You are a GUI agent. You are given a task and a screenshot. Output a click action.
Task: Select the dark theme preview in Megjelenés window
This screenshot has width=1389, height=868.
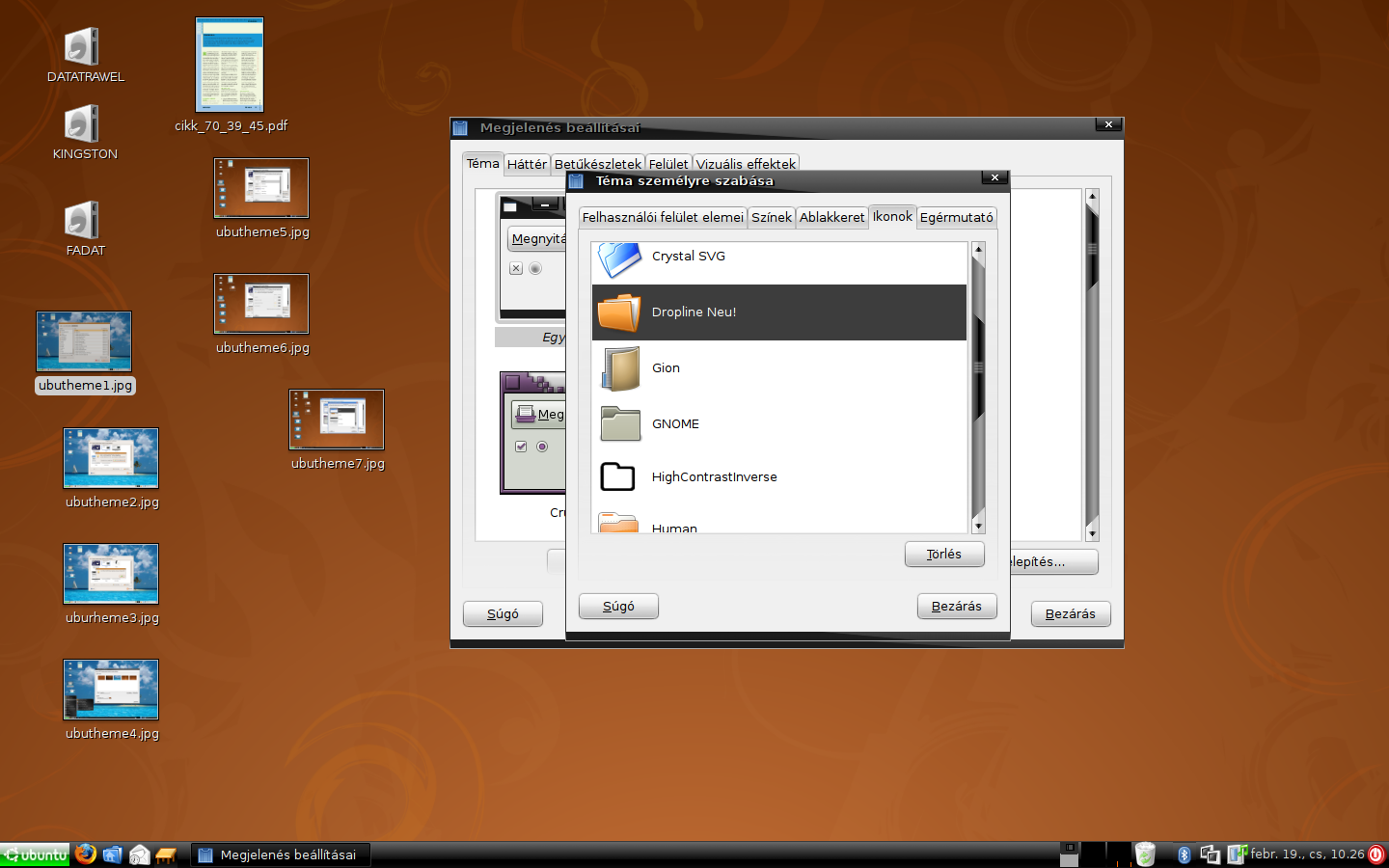[x=531, y=258]
